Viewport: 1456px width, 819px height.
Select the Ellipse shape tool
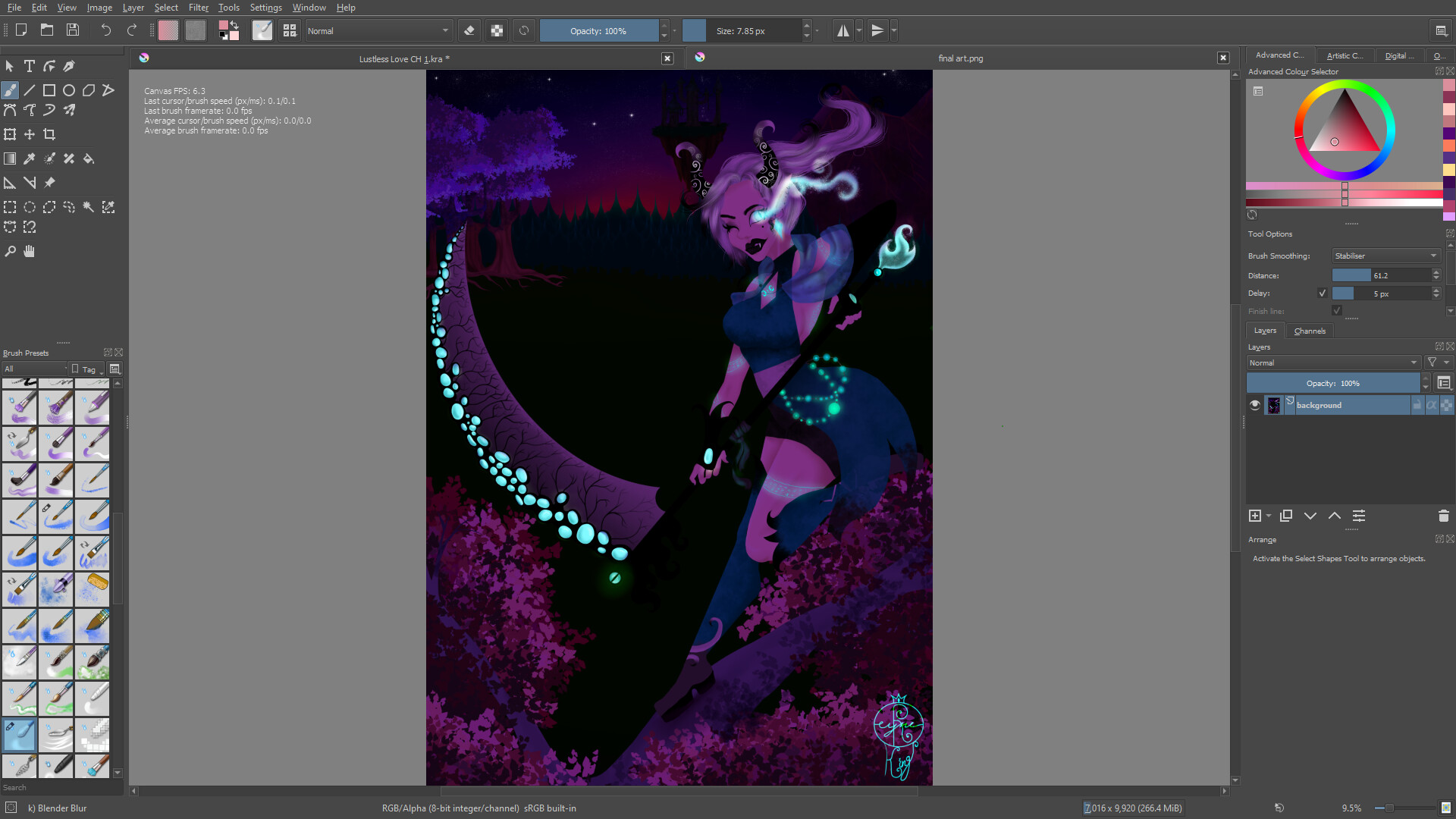pos(69,90)
